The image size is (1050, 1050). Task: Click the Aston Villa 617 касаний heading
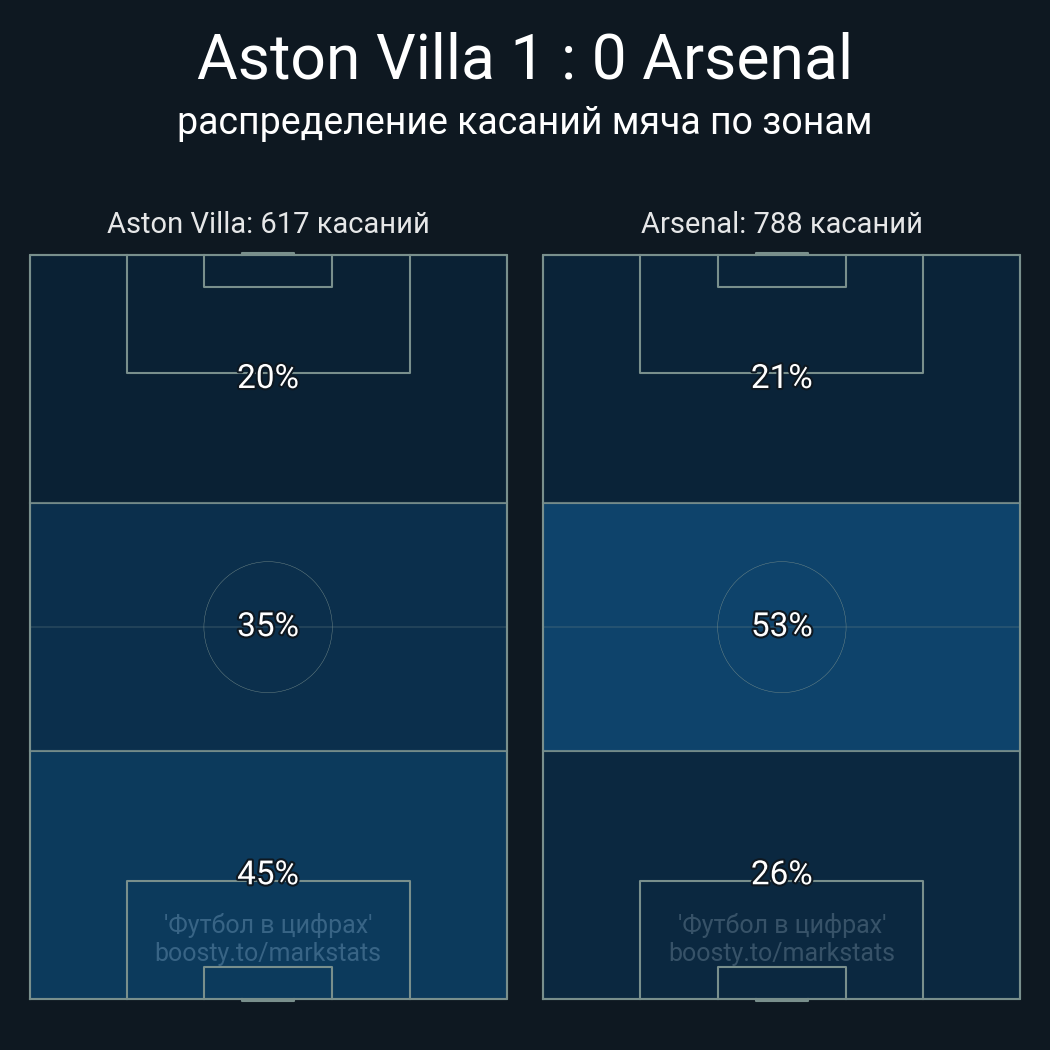coord(268,222)
